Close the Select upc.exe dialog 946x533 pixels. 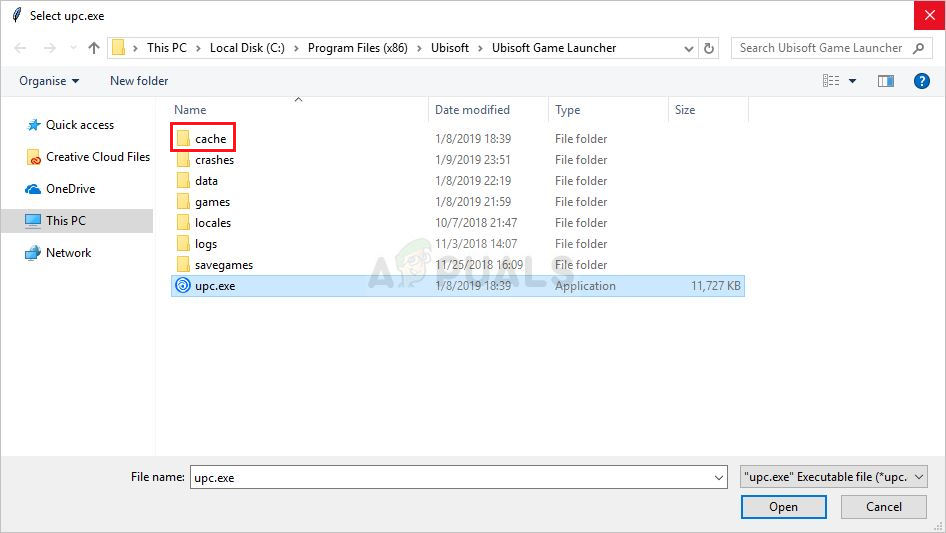tap(929, 15)
